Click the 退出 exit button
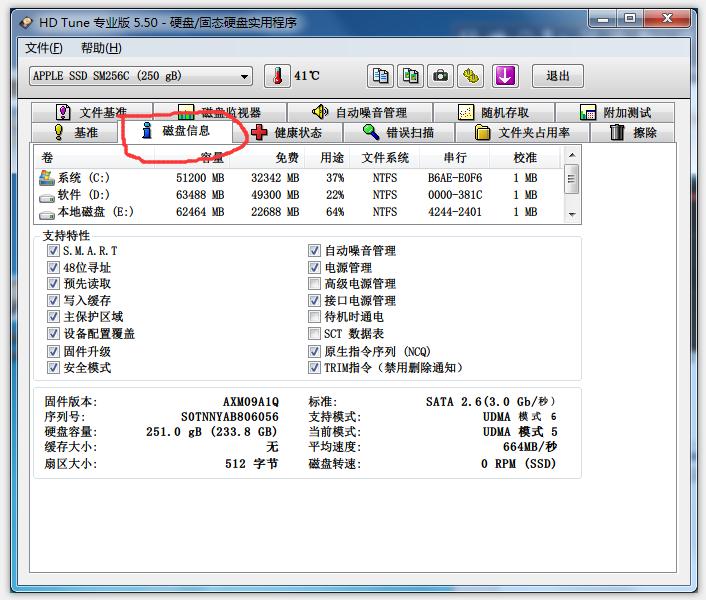Viewport: 706px width, 600px height. (x=558, y=76)
